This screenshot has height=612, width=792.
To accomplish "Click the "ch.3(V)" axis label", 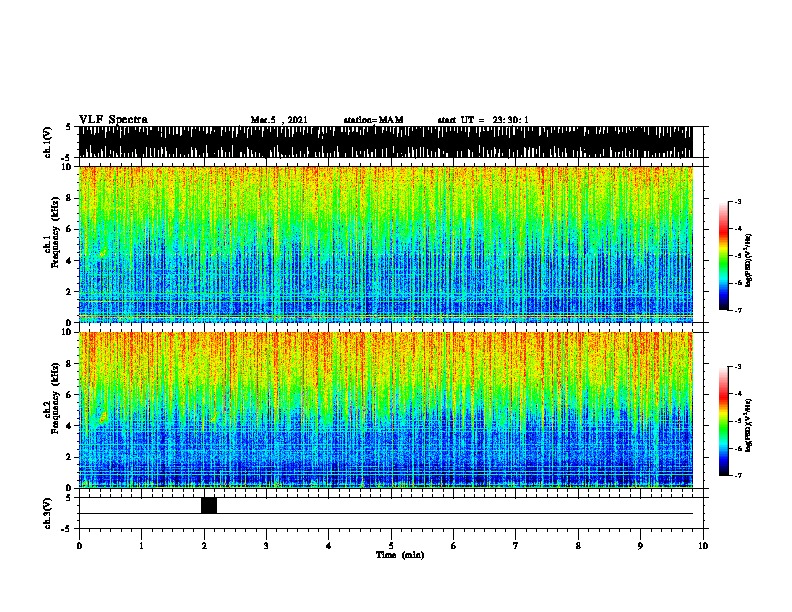I will [x=48, y=513].
